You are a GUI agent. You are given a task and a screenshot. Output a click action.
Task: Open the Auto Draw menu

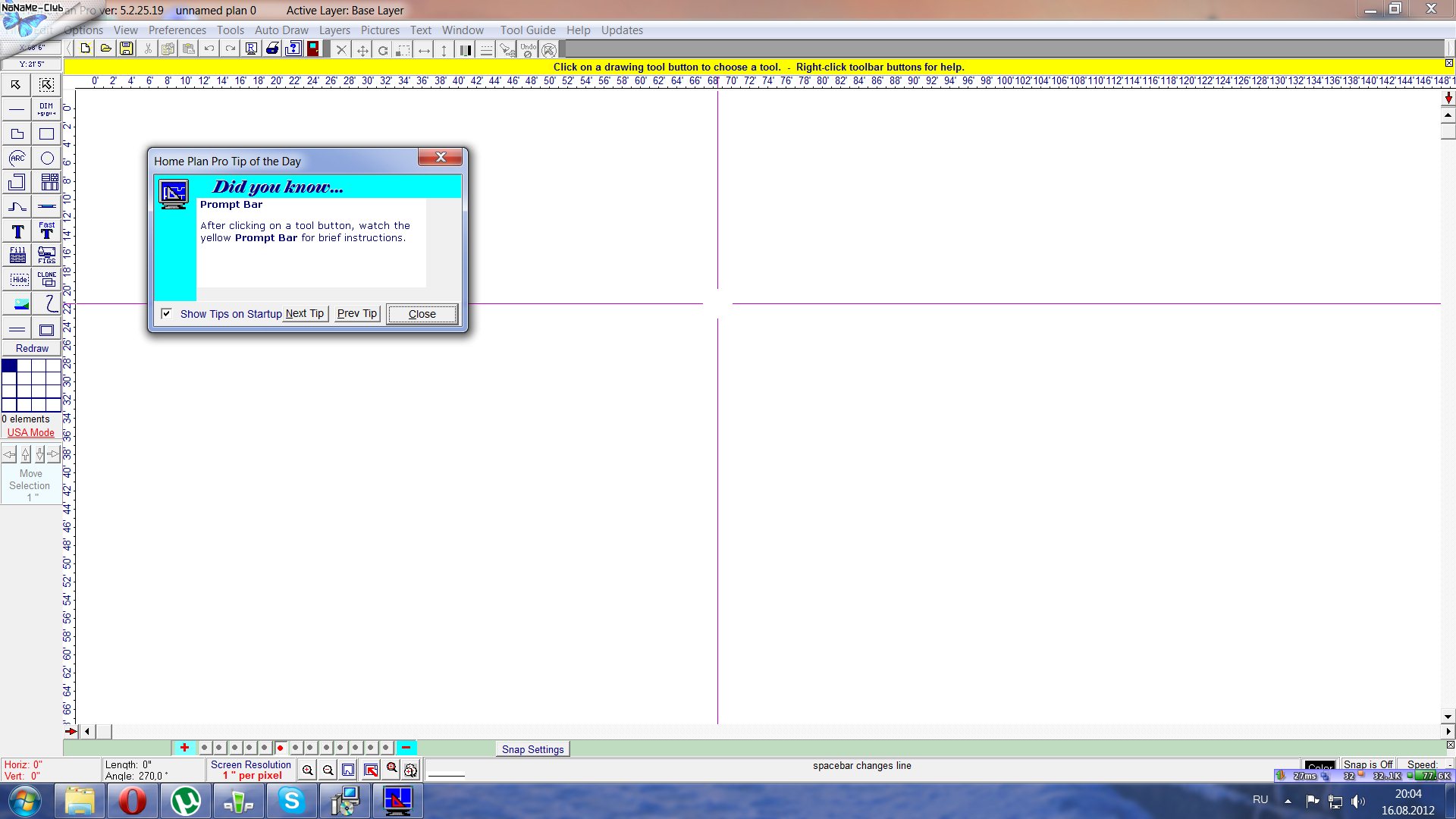tap(281, 30)
